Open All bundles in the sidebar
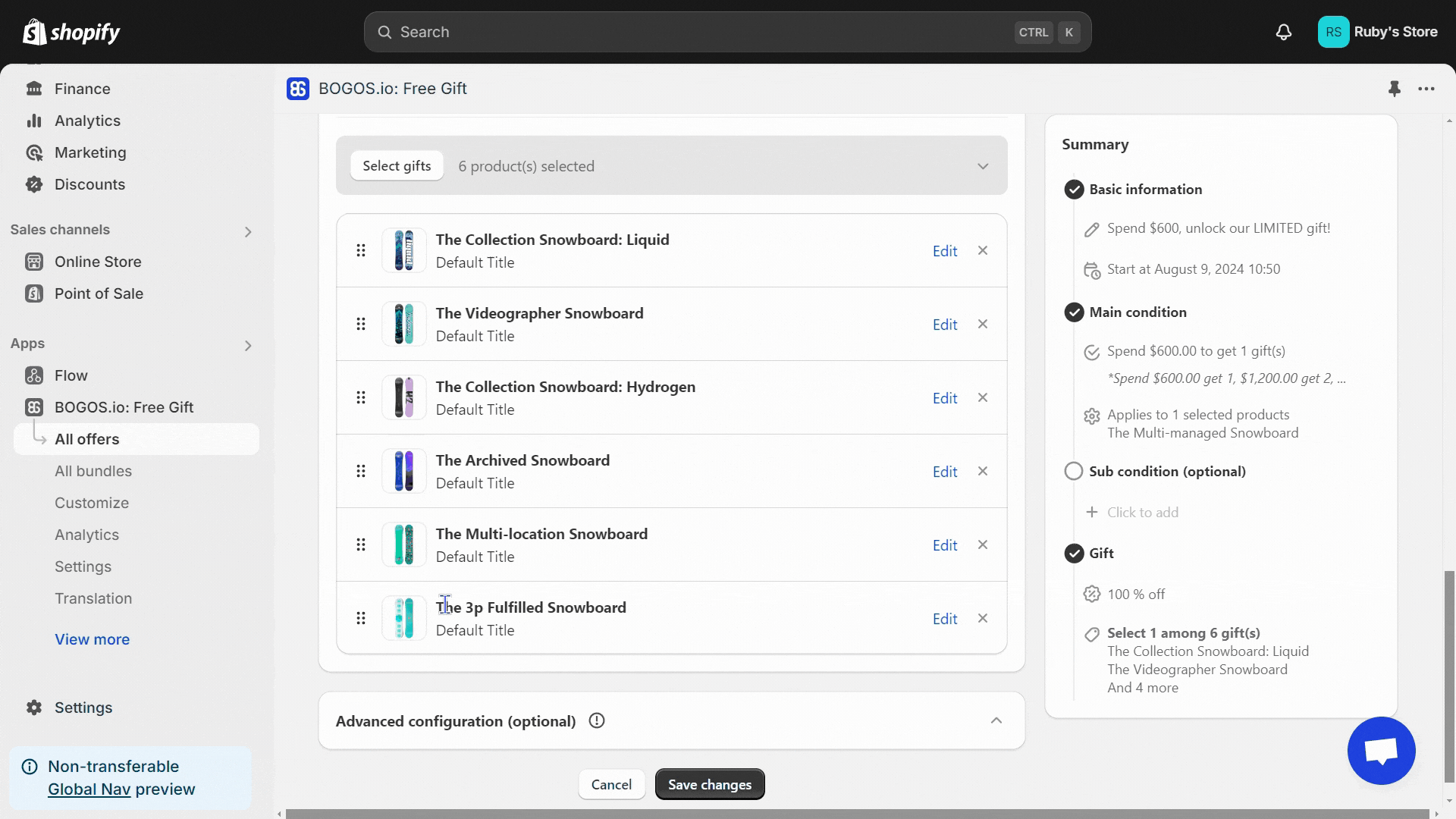 coord(93,471)
